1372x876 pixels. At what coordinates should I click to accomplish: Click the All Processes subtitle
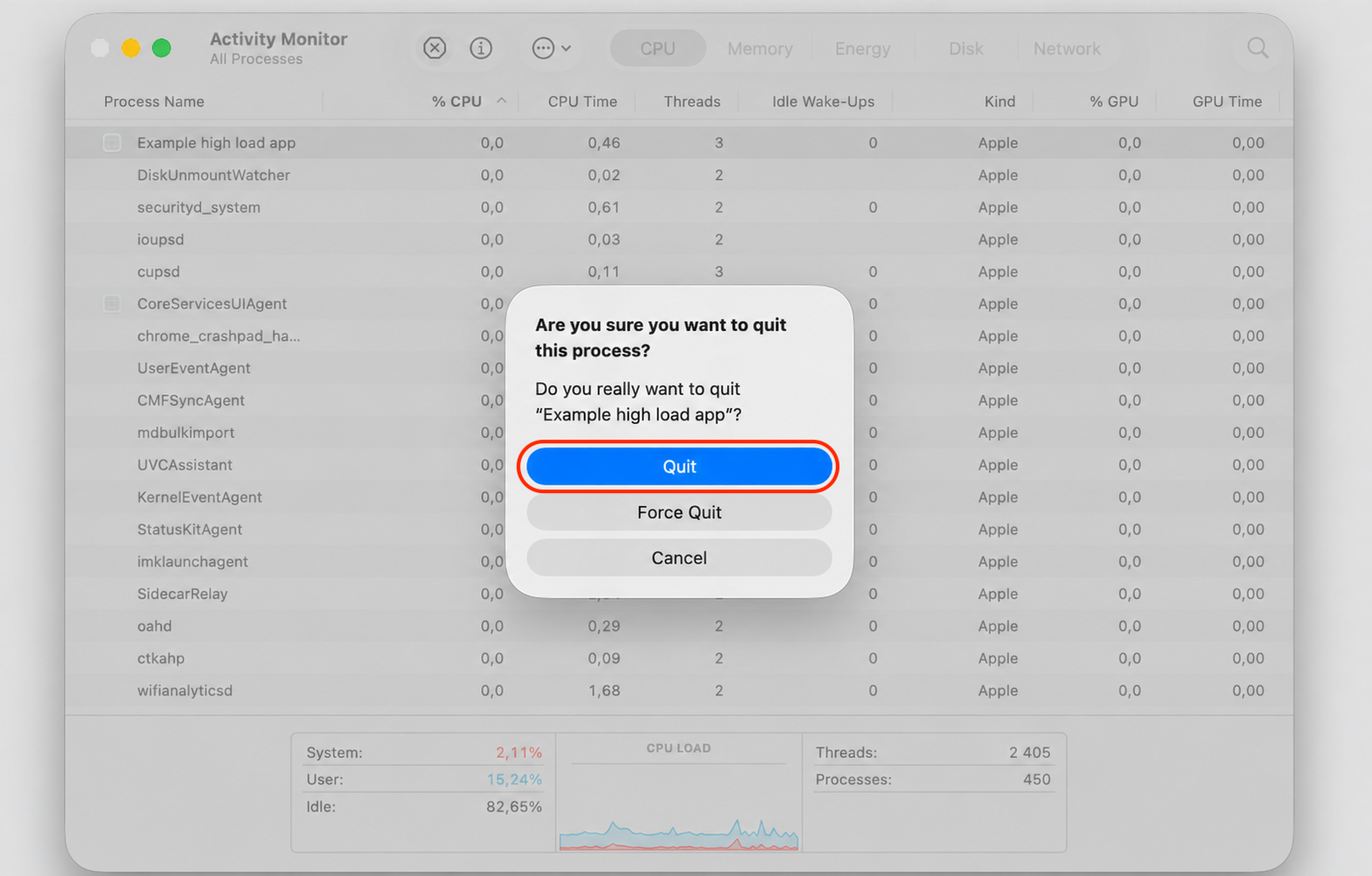256,59
